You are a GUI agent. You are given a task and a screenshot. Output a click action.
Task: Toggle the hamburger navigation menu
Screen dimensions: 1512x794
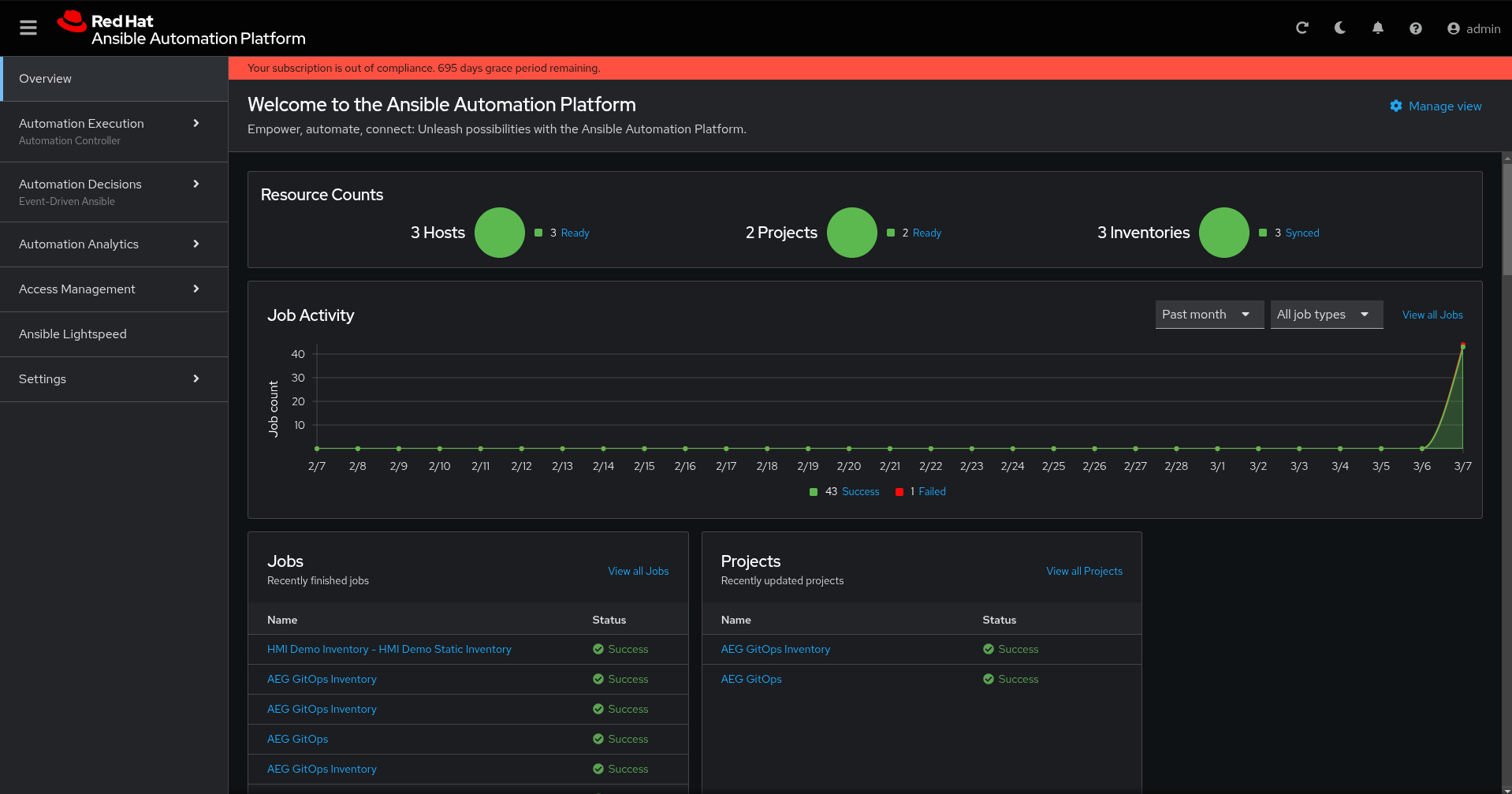[28, 28]
